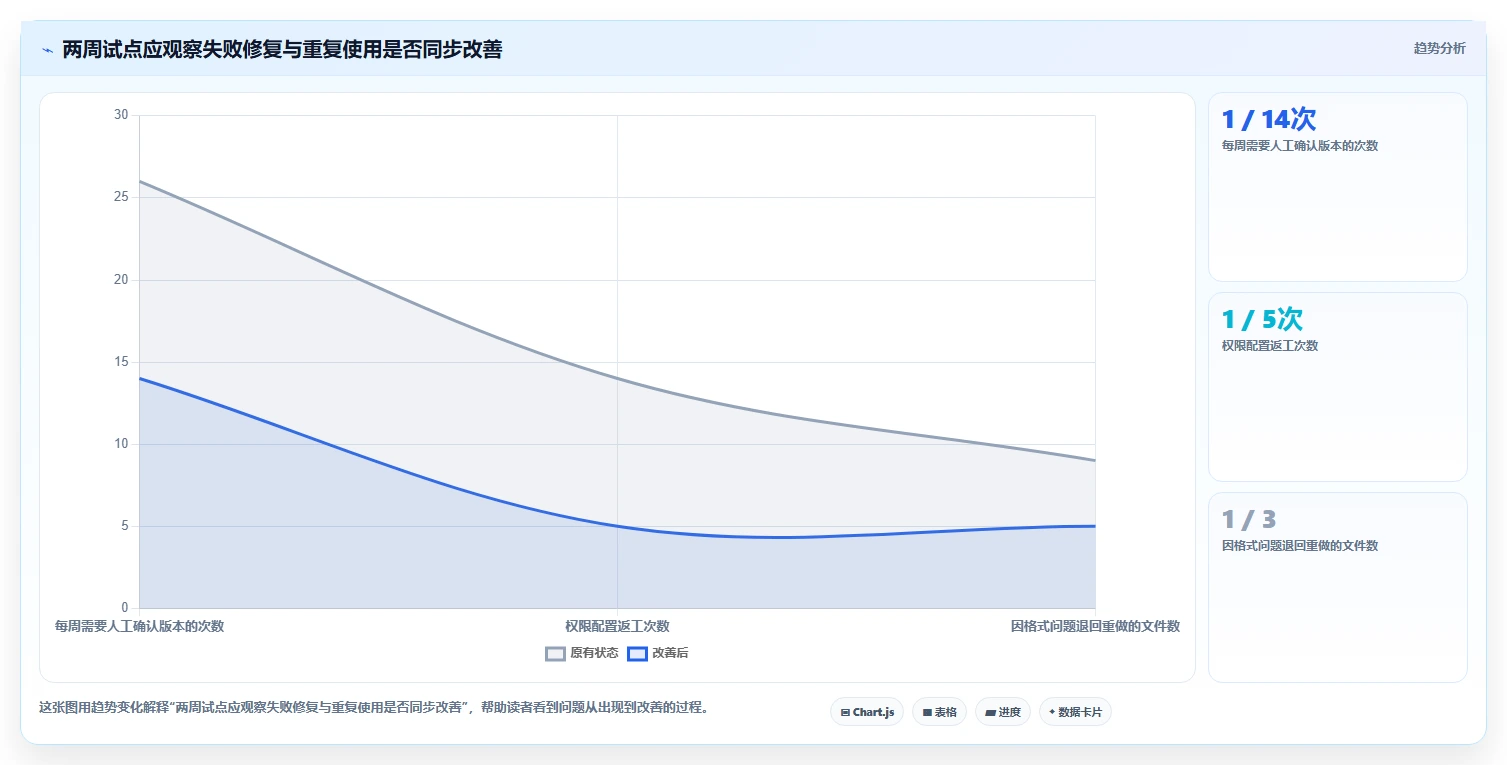Screen dimensions: 1507x765
Task: Click the y-axis value 10
Action: pos(122,444)
